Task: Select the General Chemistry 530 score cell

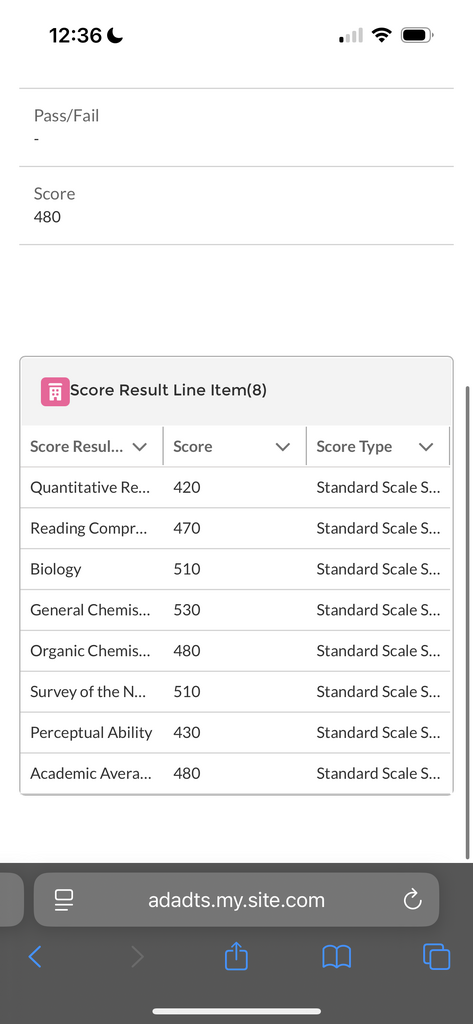Action: 187,609
